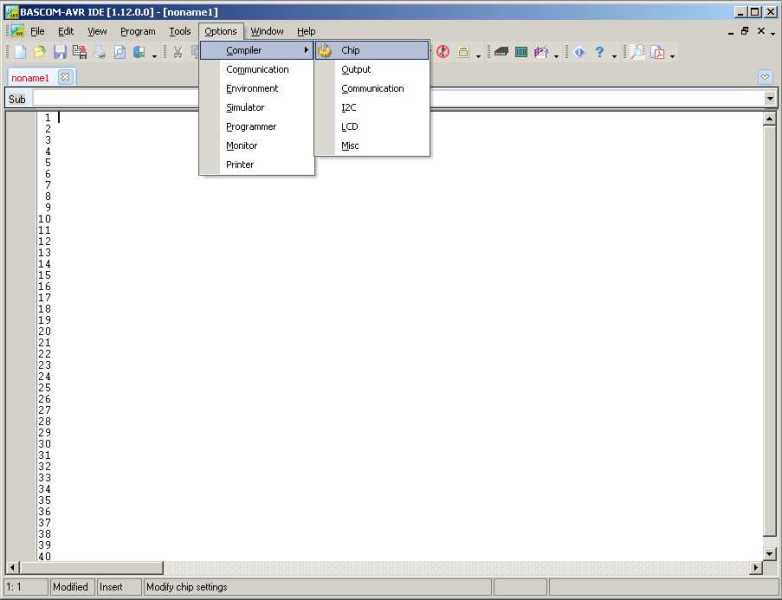Select Programmer in Options menu
Image resolution: width=782 pixels, height=600 pixels.
pyautogui.click(x=257, y=127)
